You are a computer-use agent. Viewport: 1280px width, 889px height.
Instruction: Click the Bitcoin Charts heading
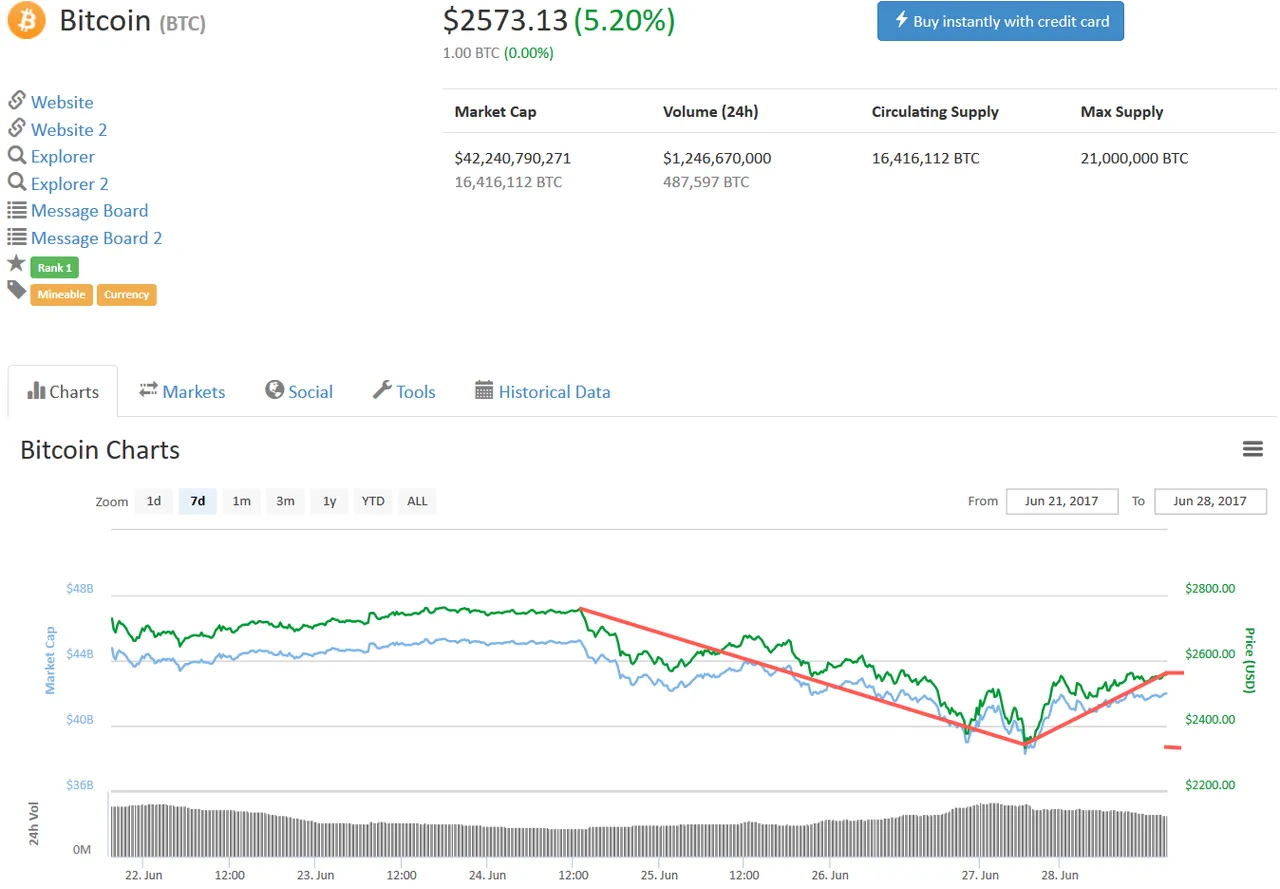coord(100,450)
